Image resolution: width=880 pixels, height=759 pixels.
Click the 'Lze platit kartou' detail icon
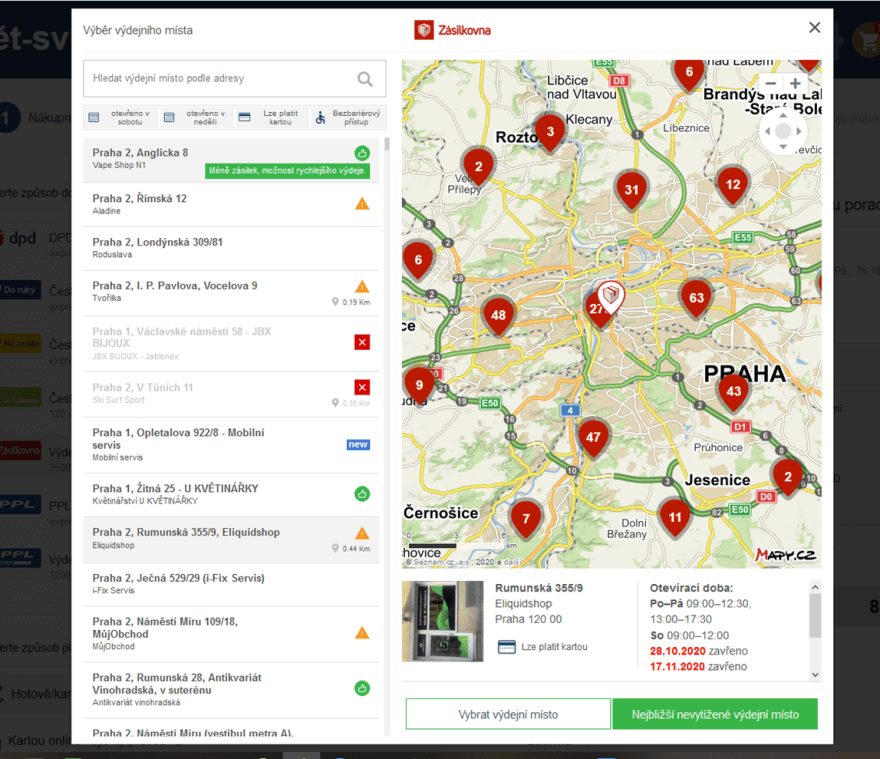pyautogui.click(x=506, y=647)
